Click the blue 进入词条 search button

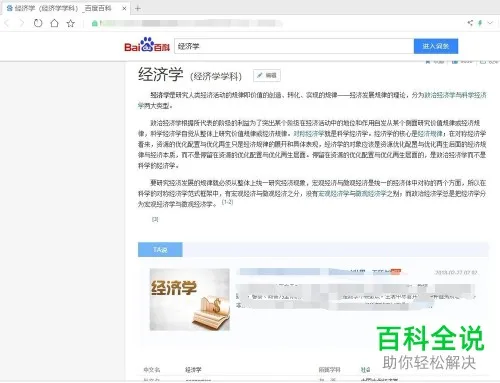coord(436,46)
